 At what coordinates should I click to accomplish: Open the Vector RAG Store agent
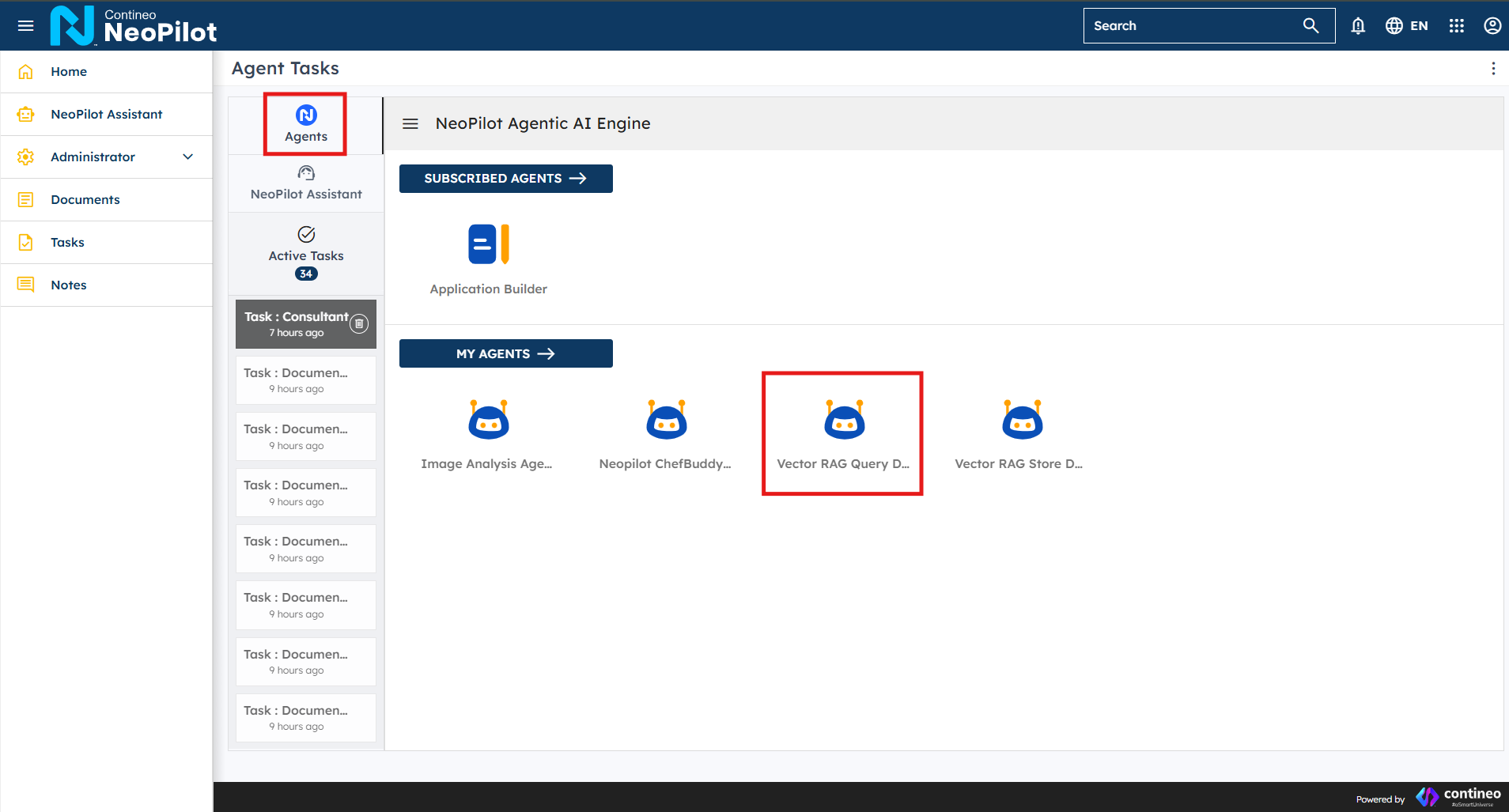[x=1022, y=421]
